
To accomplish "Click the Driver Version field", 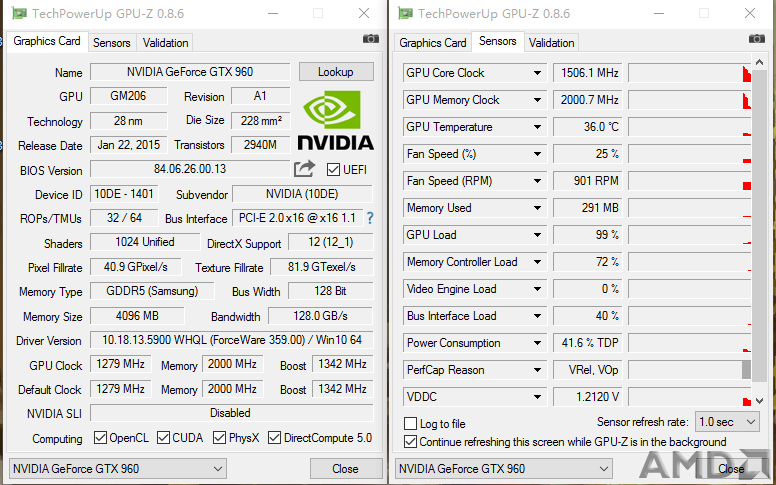I will click(232, 340).
